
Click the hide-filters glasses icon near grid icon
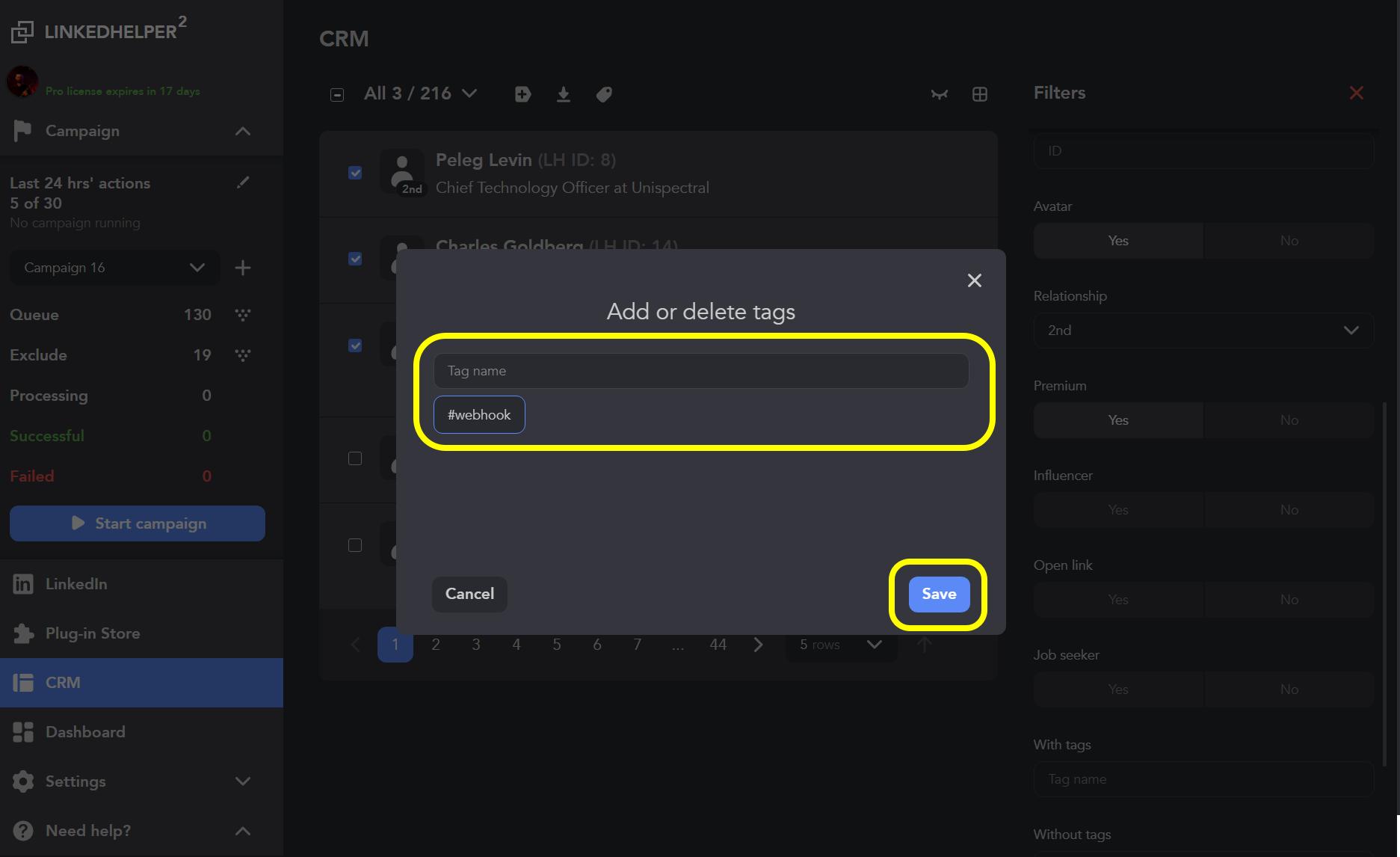point(940,94)
